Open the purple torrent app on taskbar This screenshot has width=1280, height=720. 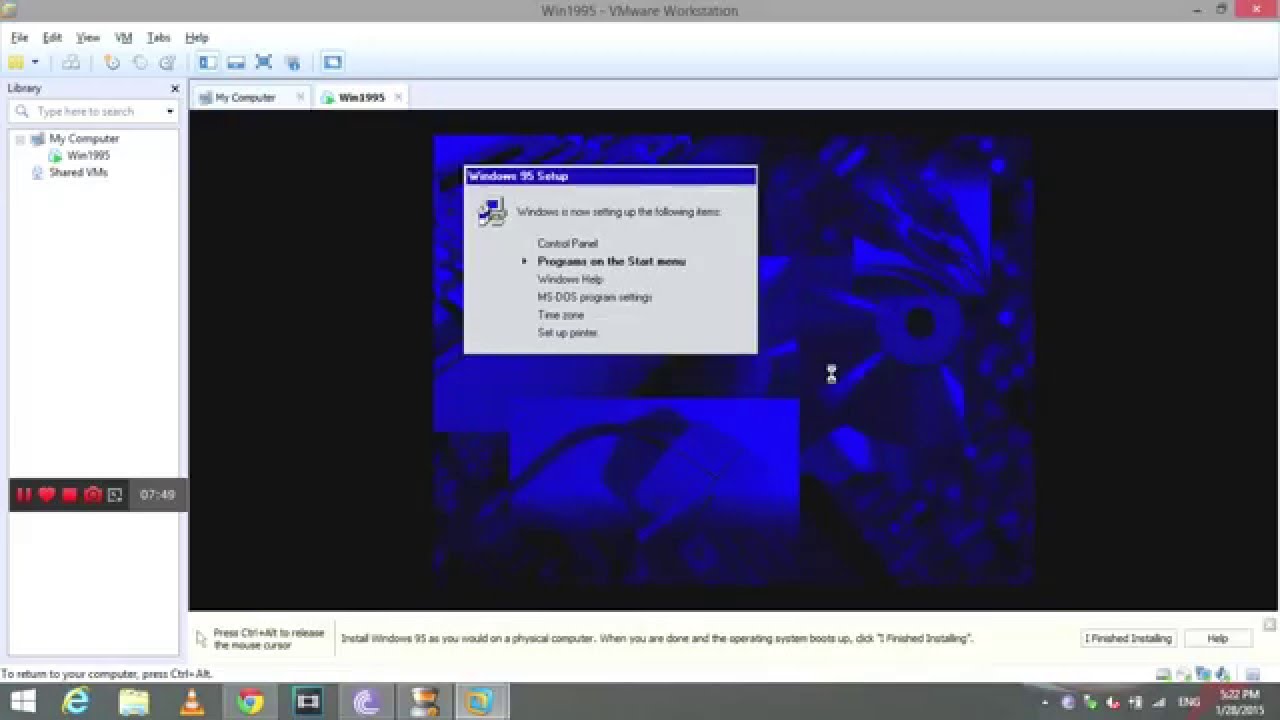click(366, 702)
